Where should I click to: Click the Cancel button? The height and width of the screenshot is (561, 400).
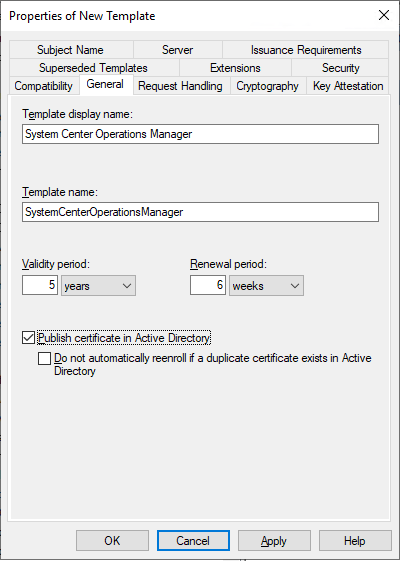193,541
